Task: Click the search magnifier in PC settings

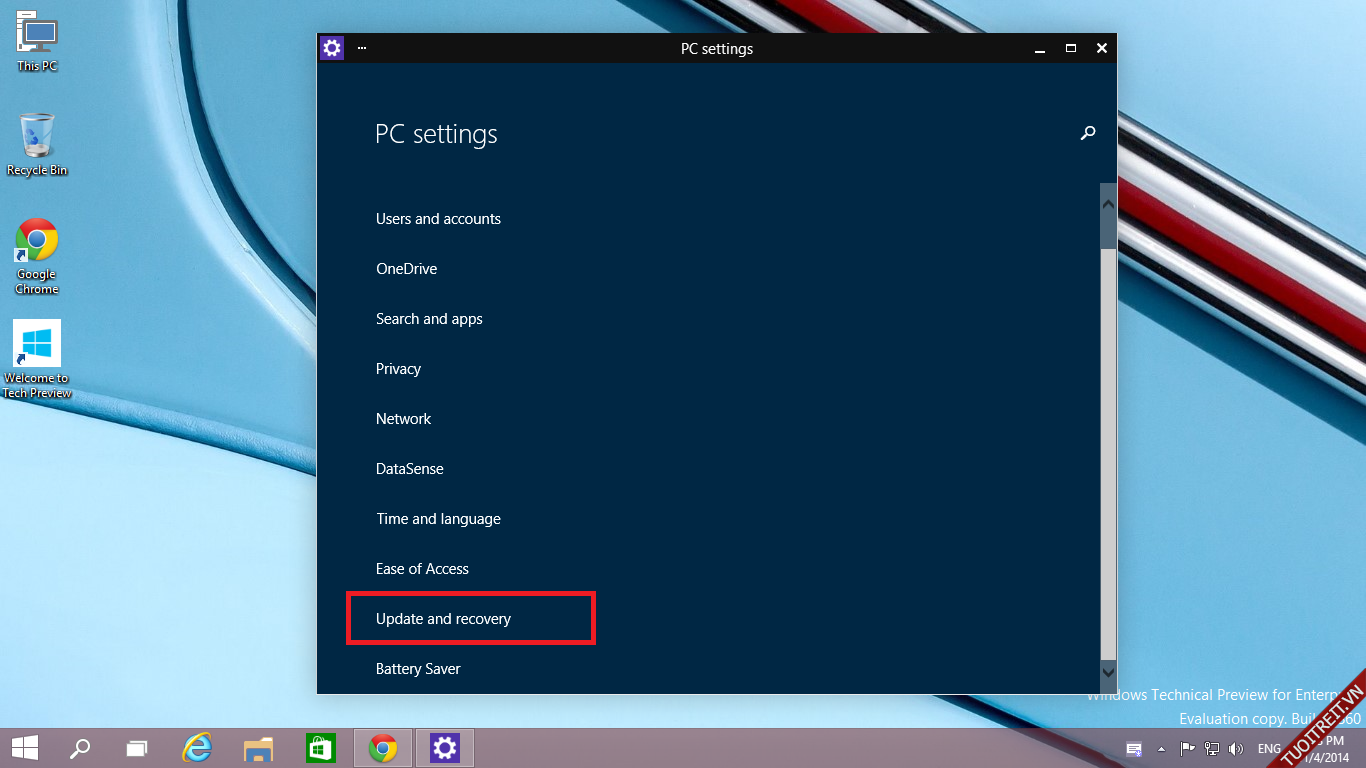Action: [x=1088, y=133]
